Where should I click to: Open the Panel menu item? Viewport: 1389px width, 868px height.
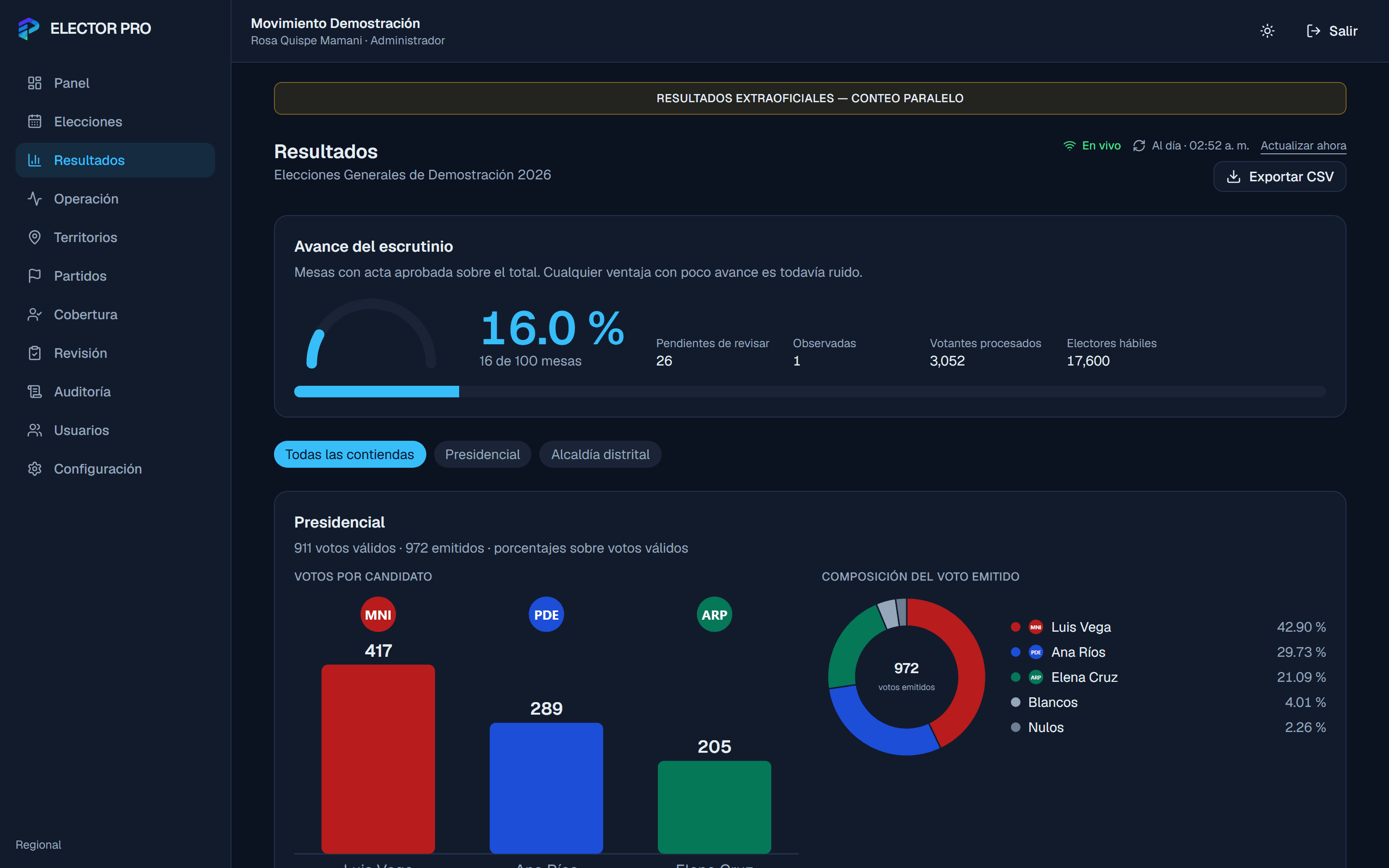point(115,83)
